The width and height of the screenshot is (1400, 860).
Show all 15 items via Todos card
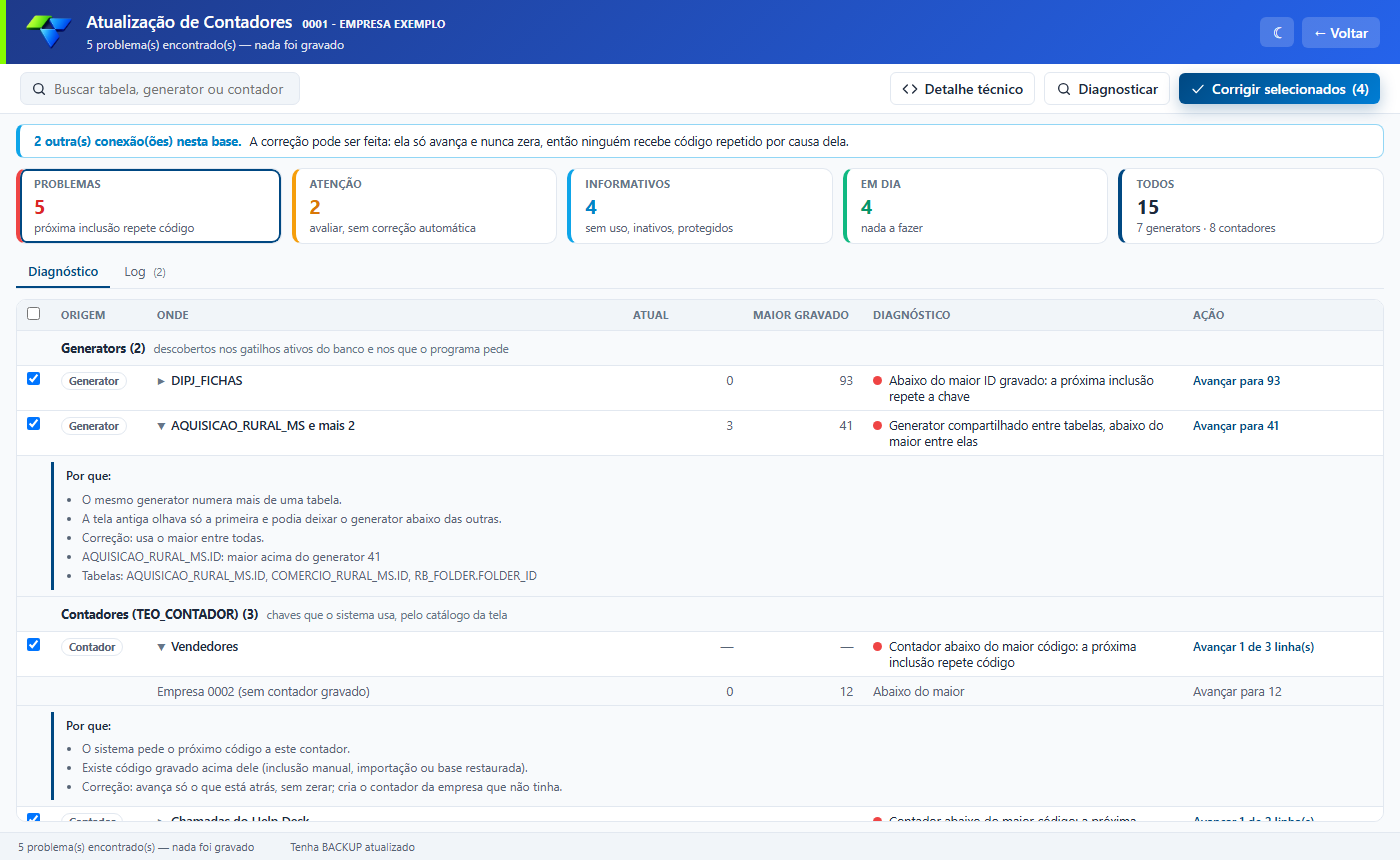(x=1250, y=206)
